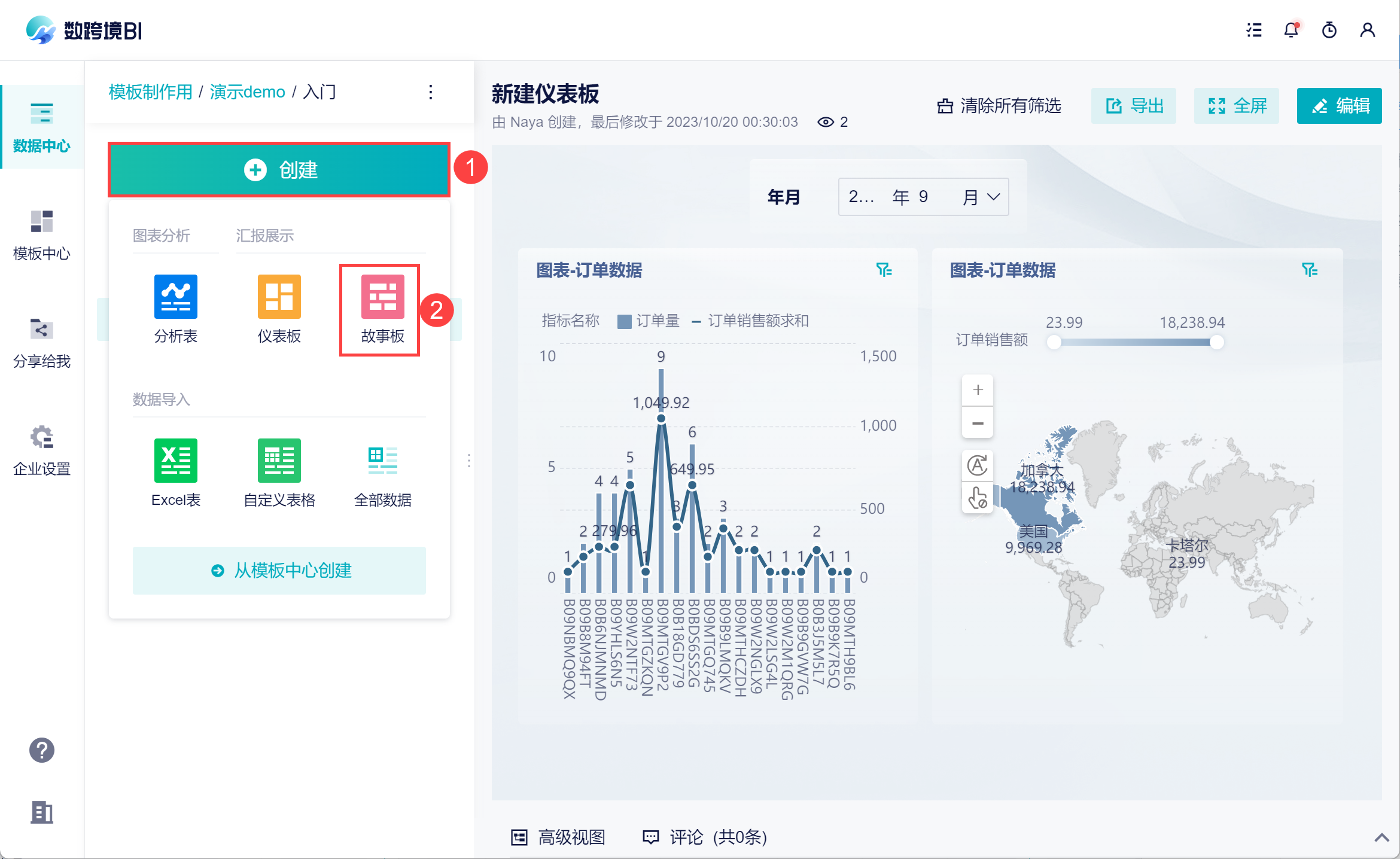Click 从模板中心创建 button
1400x859 pixels.
pos(279,571)
